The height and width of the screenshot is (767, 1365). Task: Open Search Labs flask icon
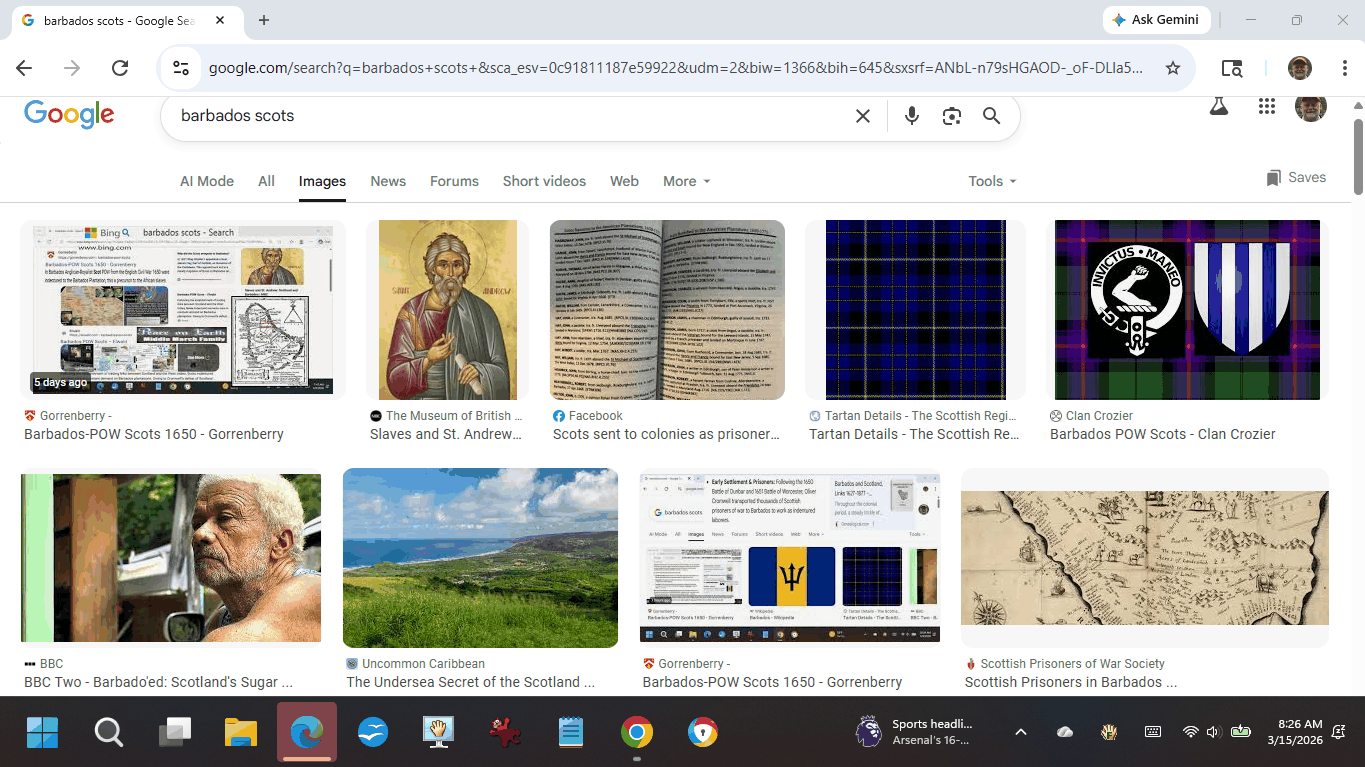point(1218,107)
